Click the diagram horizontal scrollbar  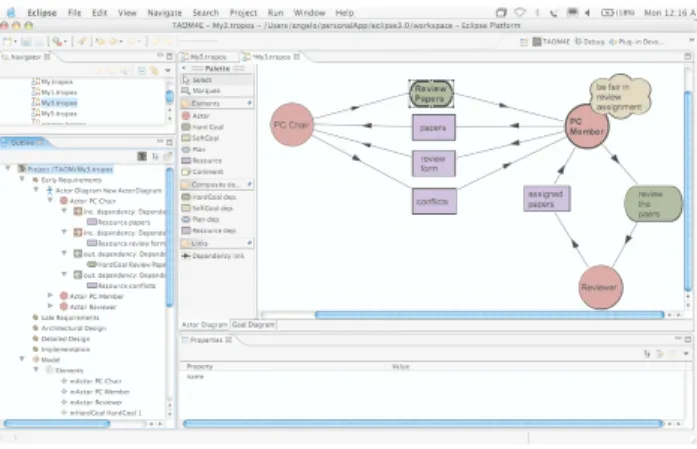click(489, 315)
